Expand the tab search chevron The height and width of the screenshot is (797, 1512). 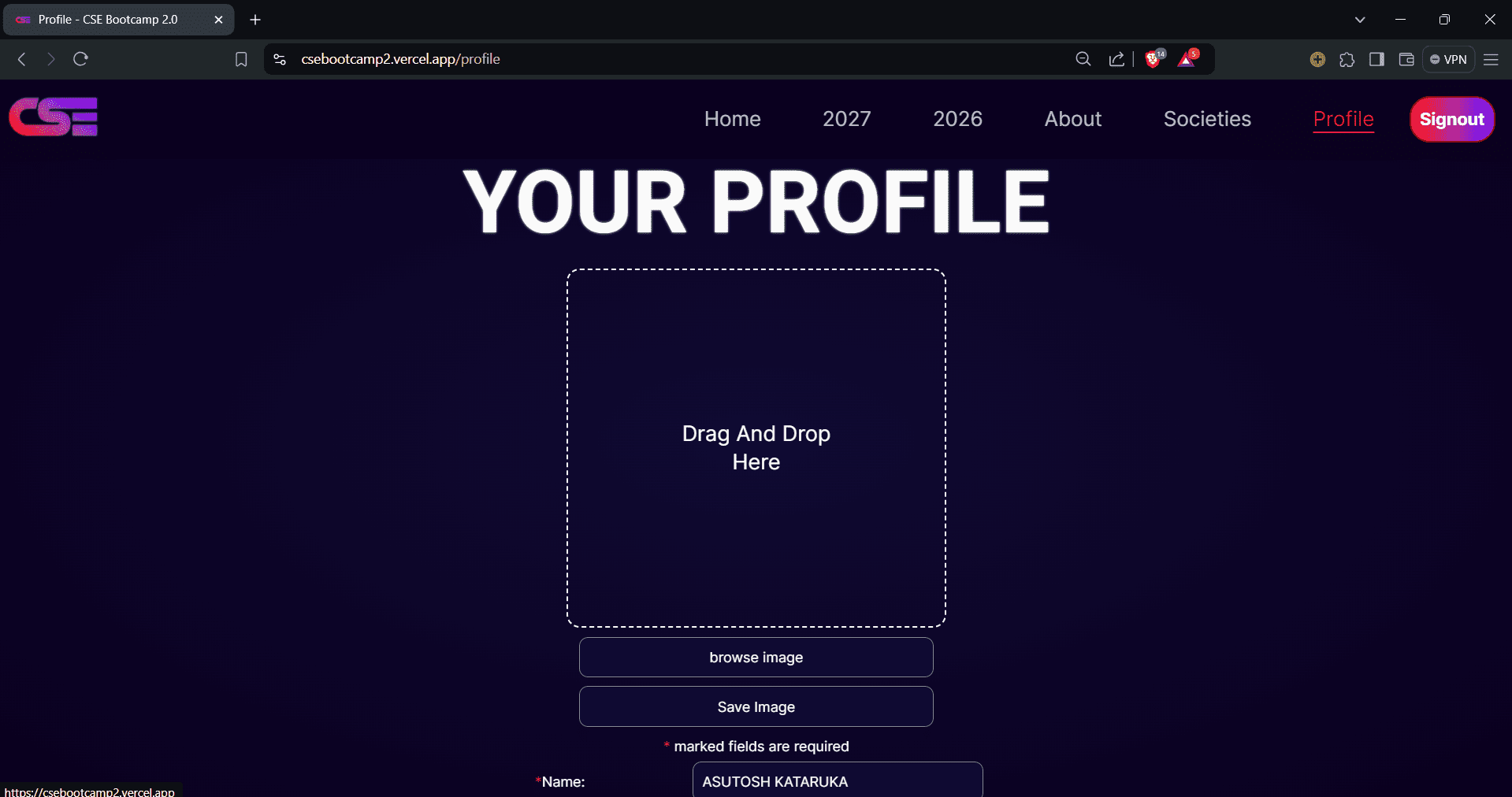pyautogui.click(x=1360, y=20)
